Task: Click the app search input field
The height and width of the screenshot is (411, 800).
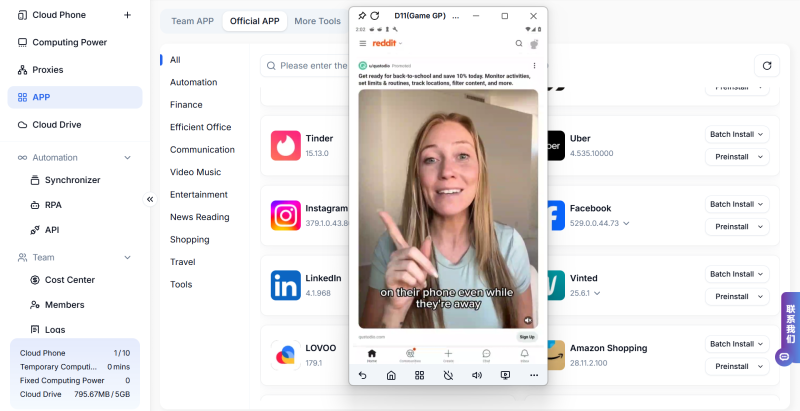Action: point(310,65)
